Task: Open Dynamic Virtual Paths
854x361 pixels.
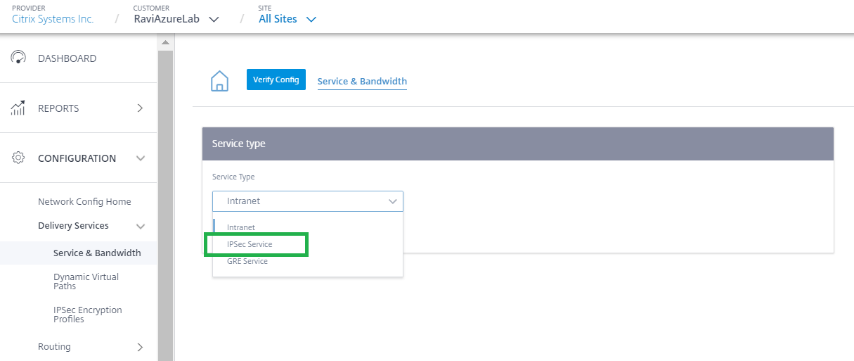Action: point(86,281)
